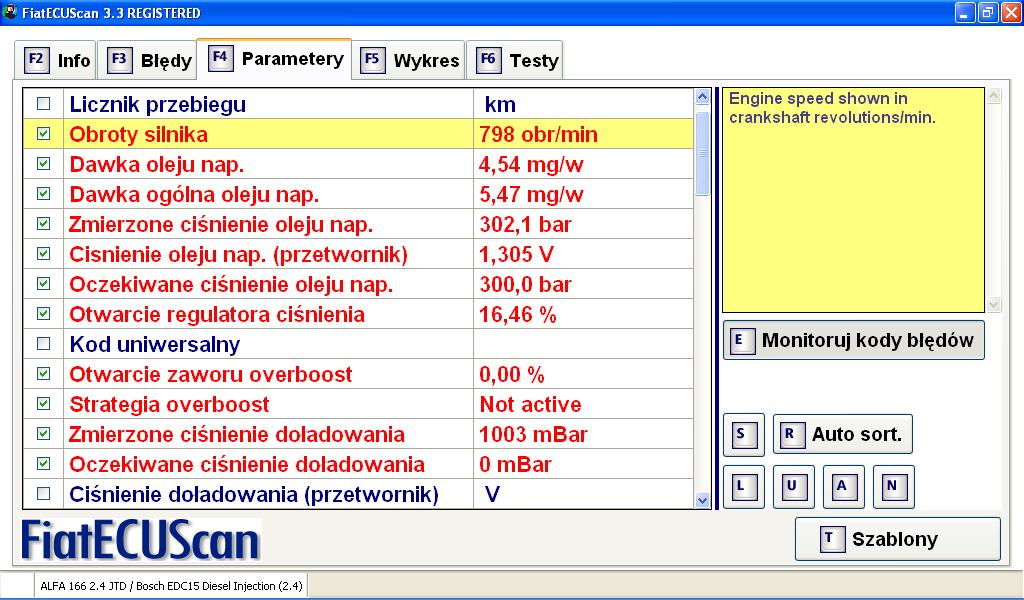Enable Ciśnienie doładowania (przetwornik) checkbox
This screenshot has width=1024, height=600.
44,494
